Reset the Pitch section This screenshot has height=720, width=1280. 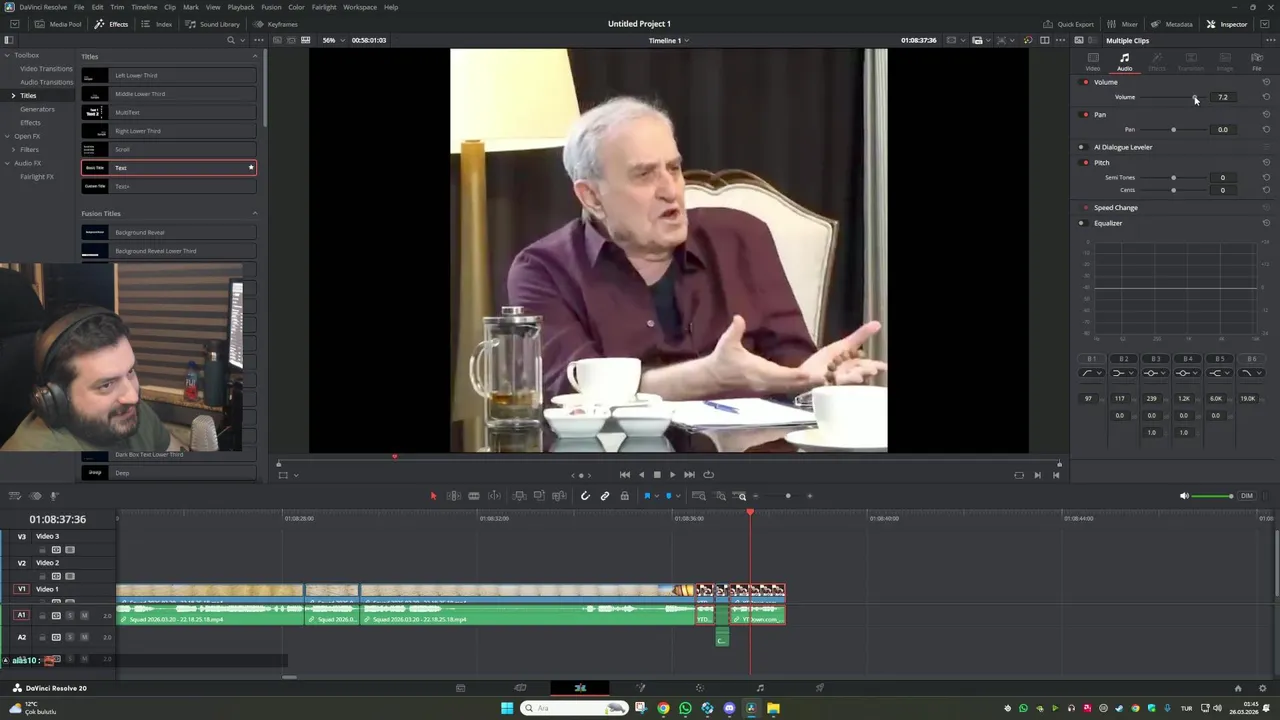pos(1266,162)
